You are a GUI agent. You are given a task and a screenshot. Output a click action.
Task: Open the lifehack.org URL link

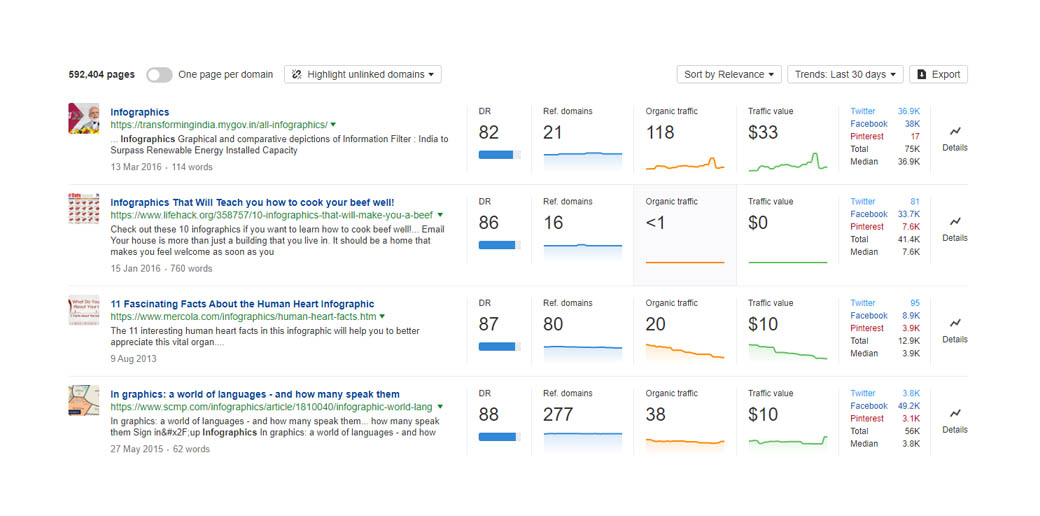click(x=271, y=215)
